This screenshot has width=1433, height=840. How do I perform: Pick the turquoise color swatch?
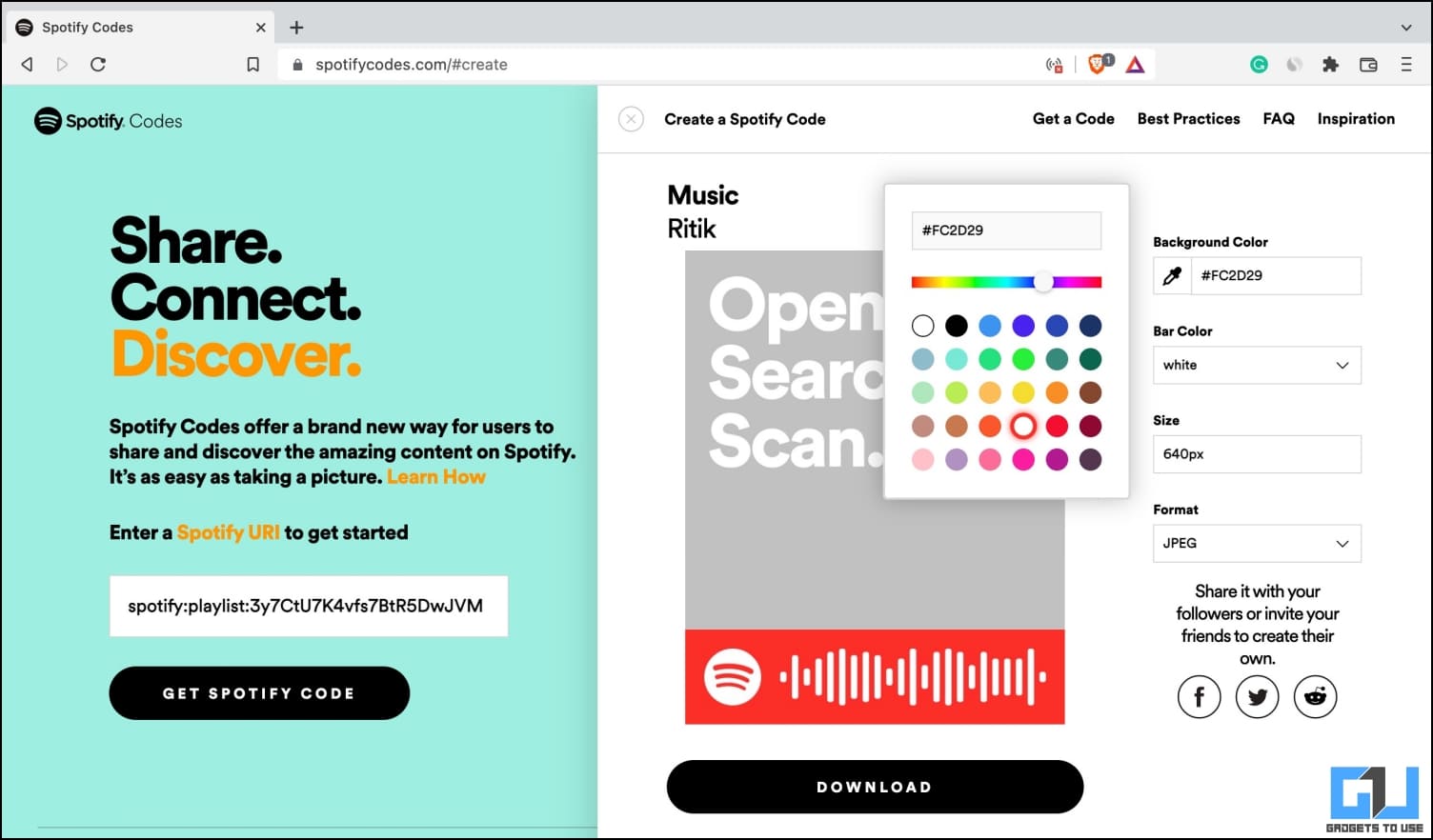click(x=957, y=359)
